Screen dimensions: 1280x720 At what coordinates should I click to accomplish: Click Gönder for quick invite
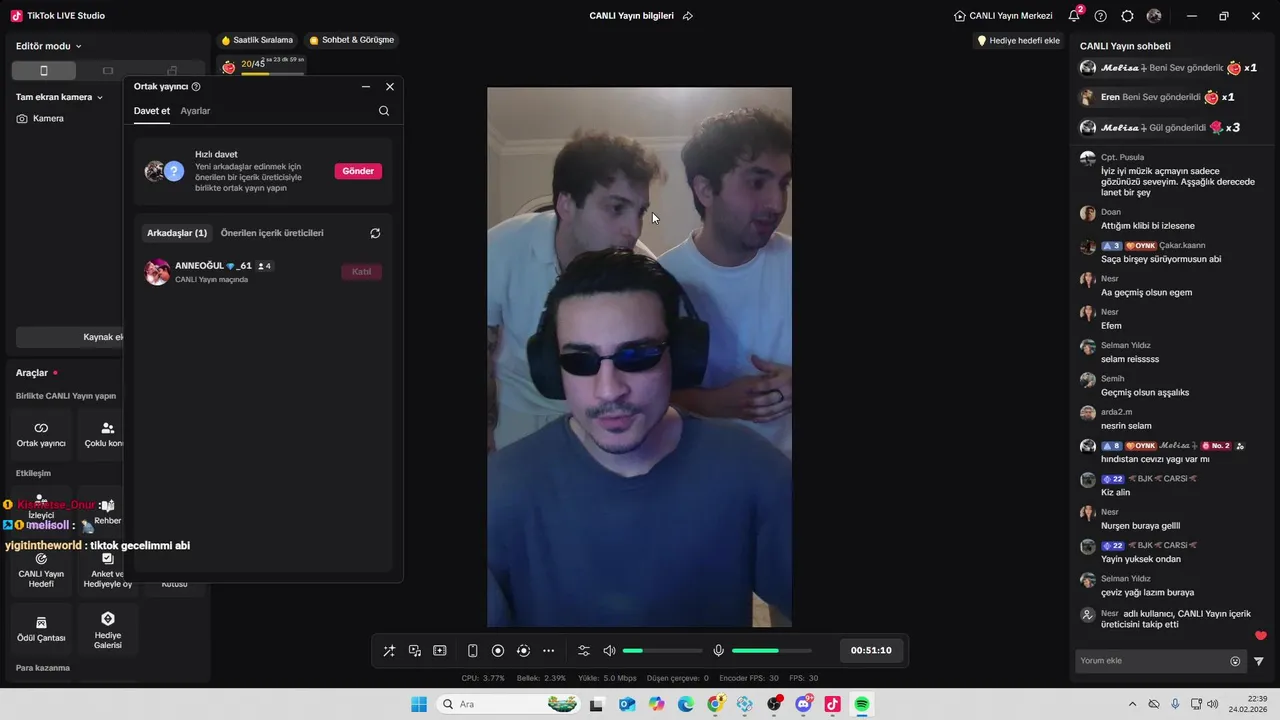(358, 171)
